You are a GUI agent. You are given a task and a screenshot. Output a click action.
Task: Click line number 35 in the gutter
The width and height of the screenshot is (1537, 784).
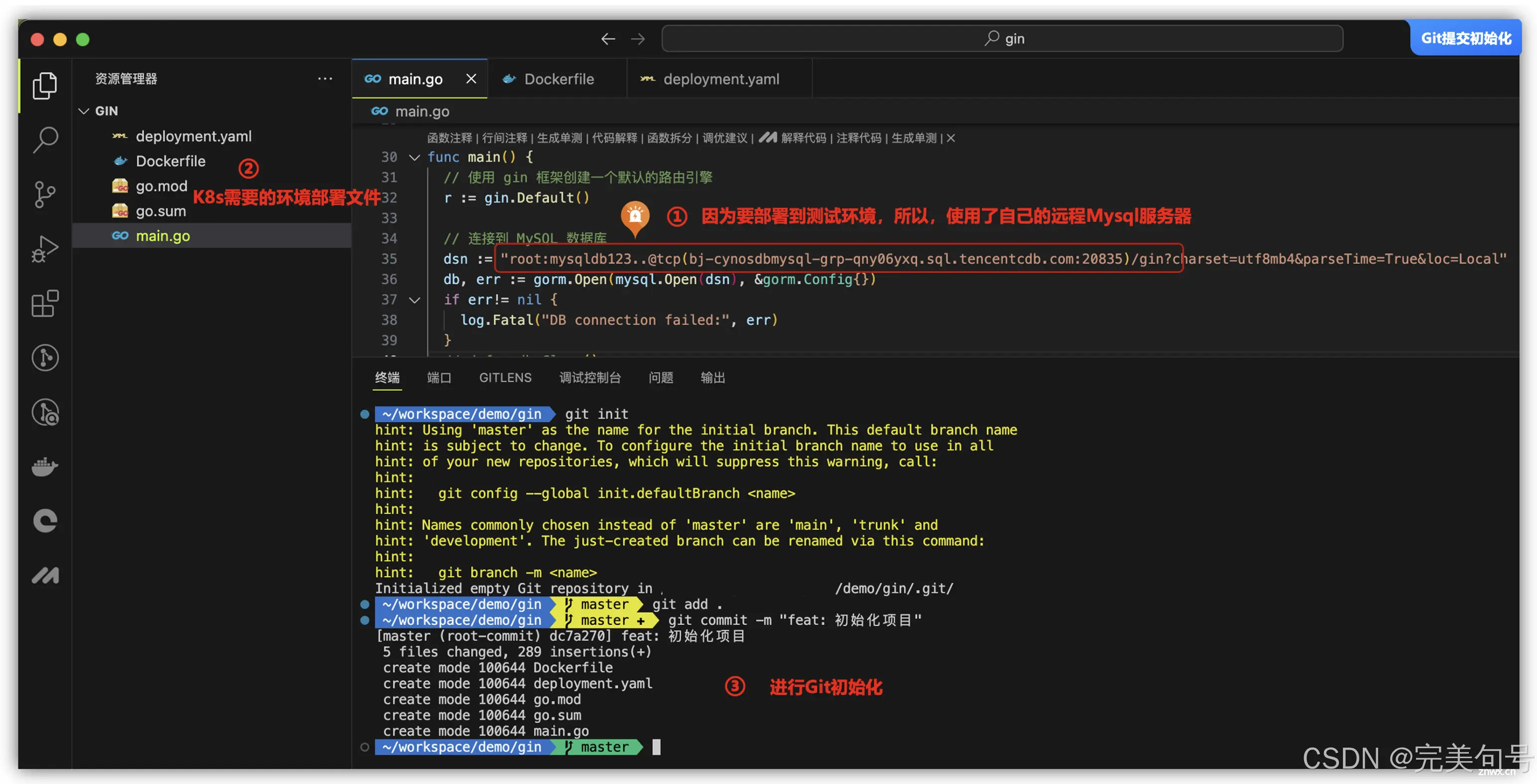point(389,259)
